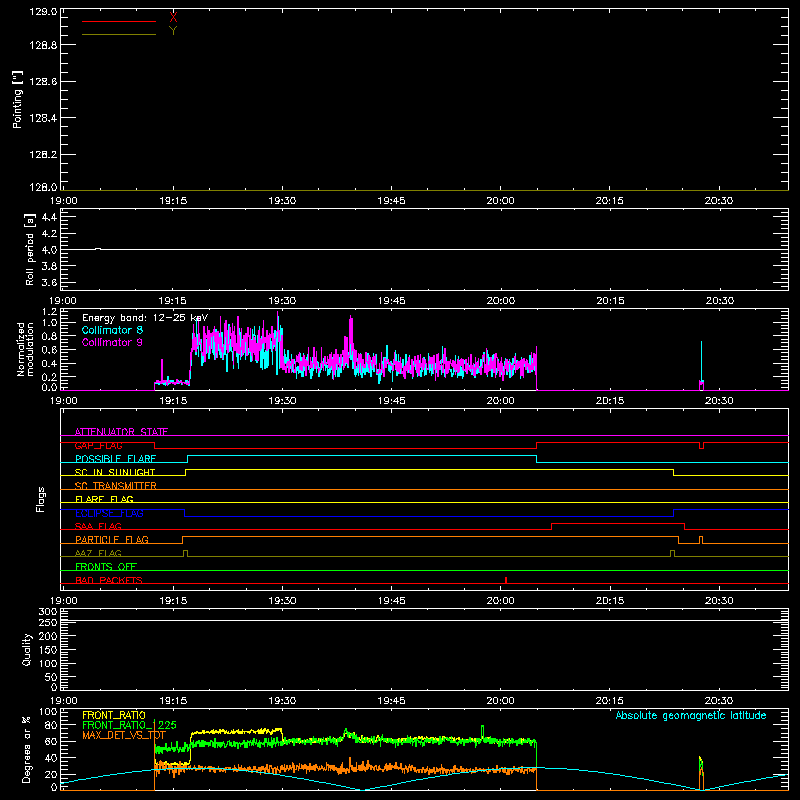The height and width of the screenshot is (800, 800).
Task: Click the PARTICLE_FLAG label
Action: coord(112,540)
